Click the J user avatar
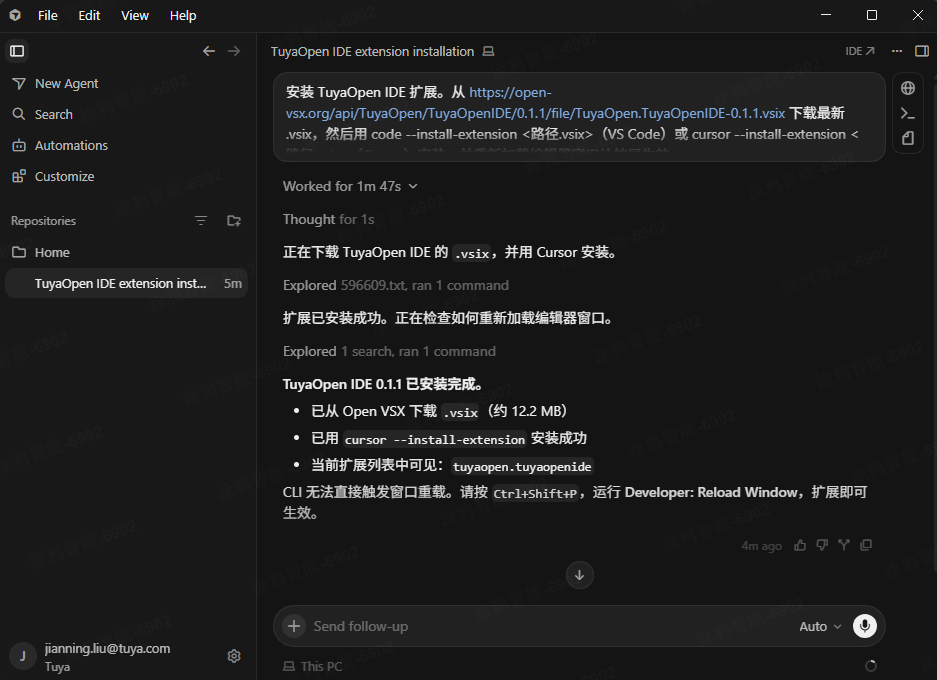 23,656
